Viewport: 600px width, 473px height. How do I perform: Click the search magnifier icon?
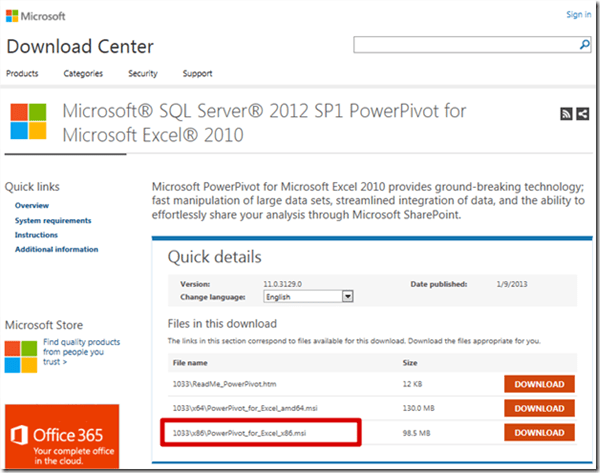coord(583,45)
